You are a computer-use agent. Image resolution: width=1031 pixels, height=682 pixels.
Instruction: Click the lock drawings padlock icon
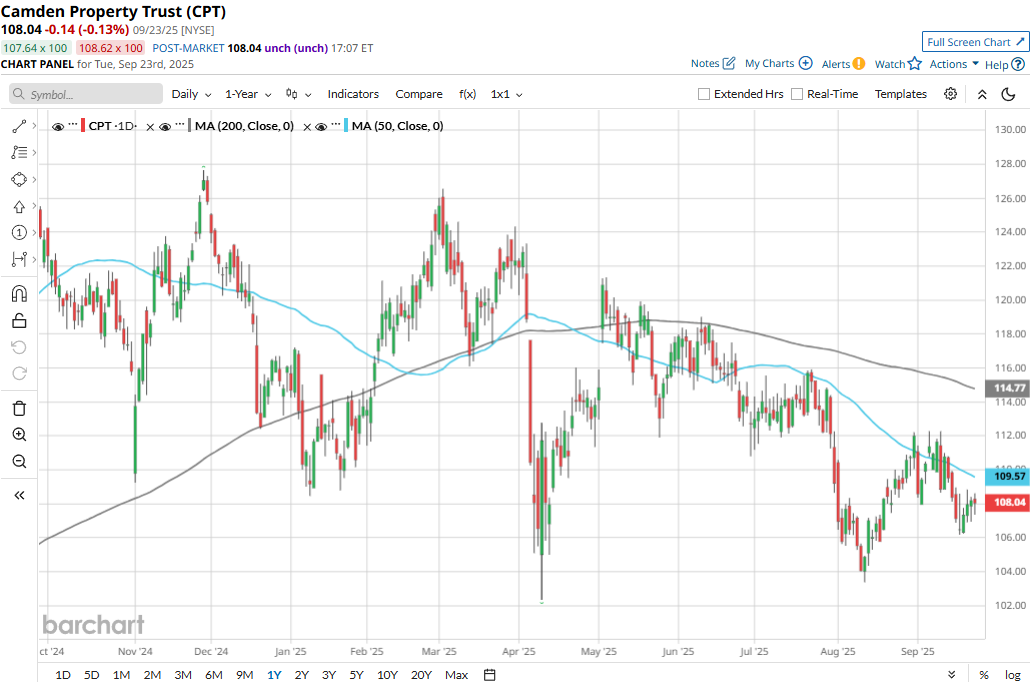point(19,320)
